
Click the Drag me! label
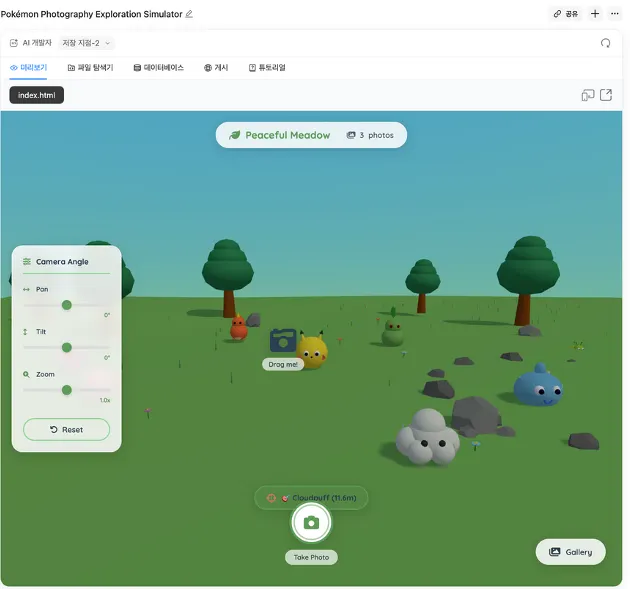click(283, 364)
